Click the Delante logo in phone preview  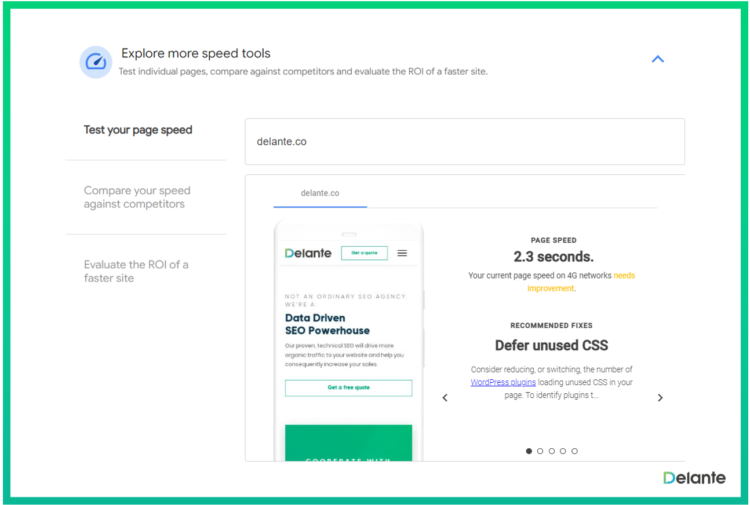point(308,253)
